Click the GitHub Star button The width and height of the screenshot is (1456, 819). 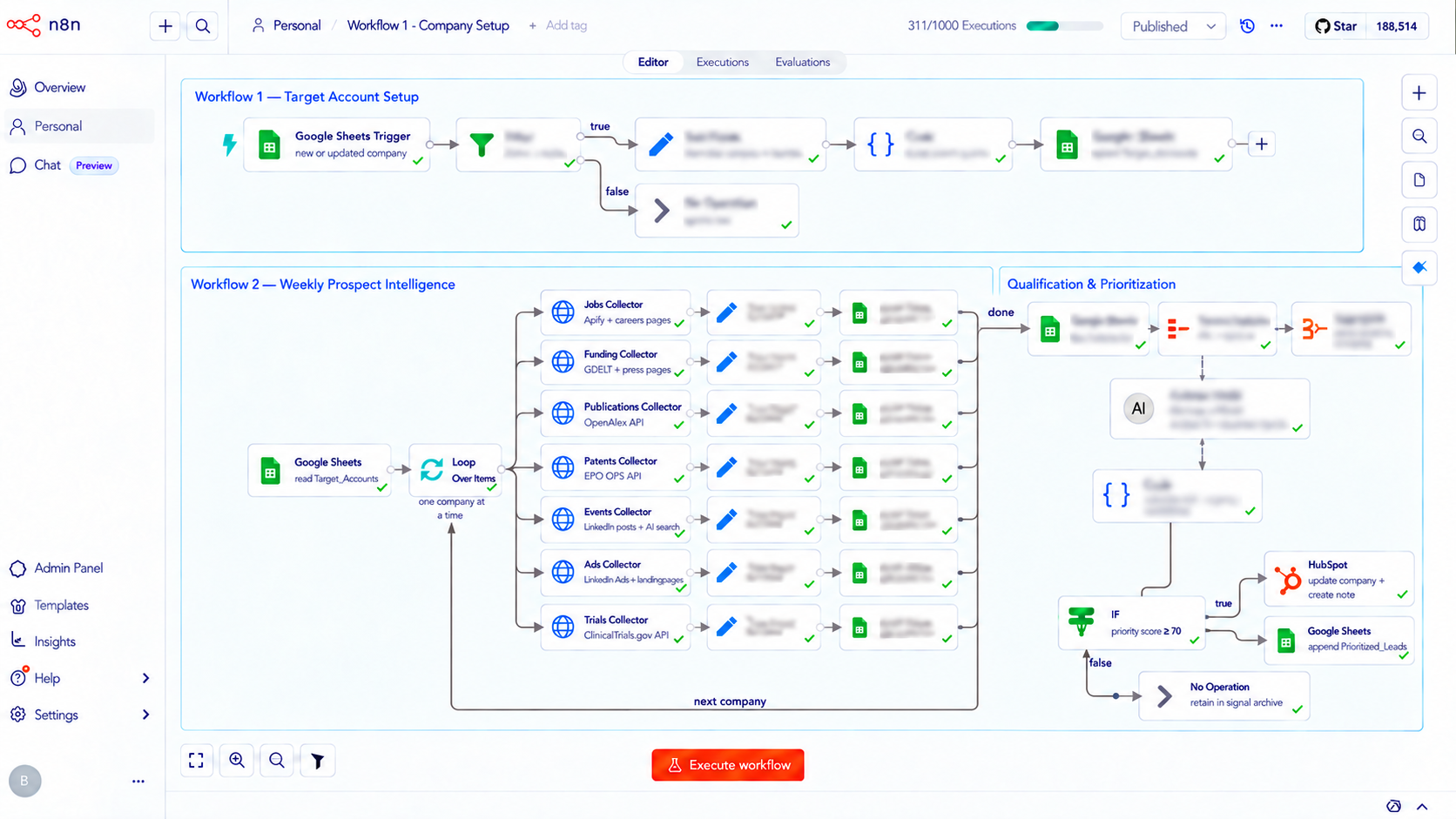point(1336,26)
